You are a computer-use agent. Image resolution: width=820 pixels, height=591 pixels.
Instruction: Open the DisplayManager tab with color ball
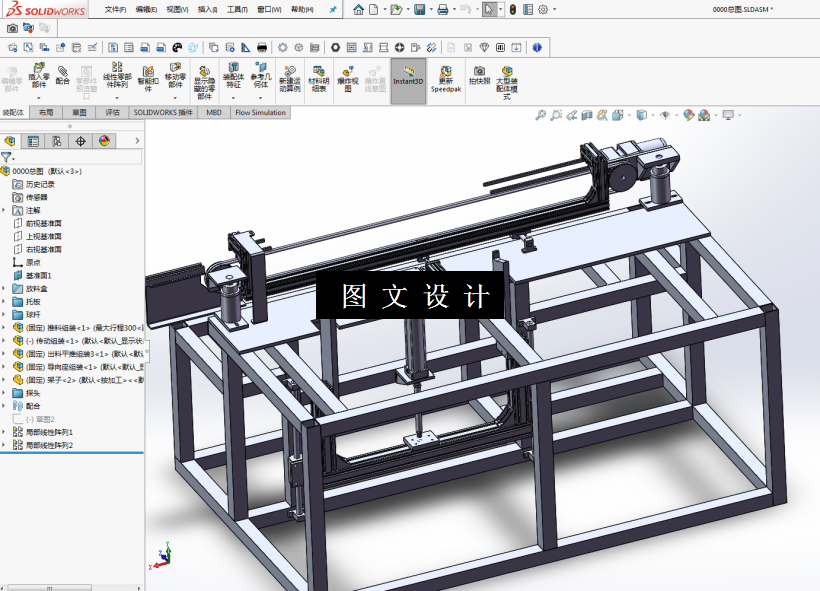pos(104,141)
